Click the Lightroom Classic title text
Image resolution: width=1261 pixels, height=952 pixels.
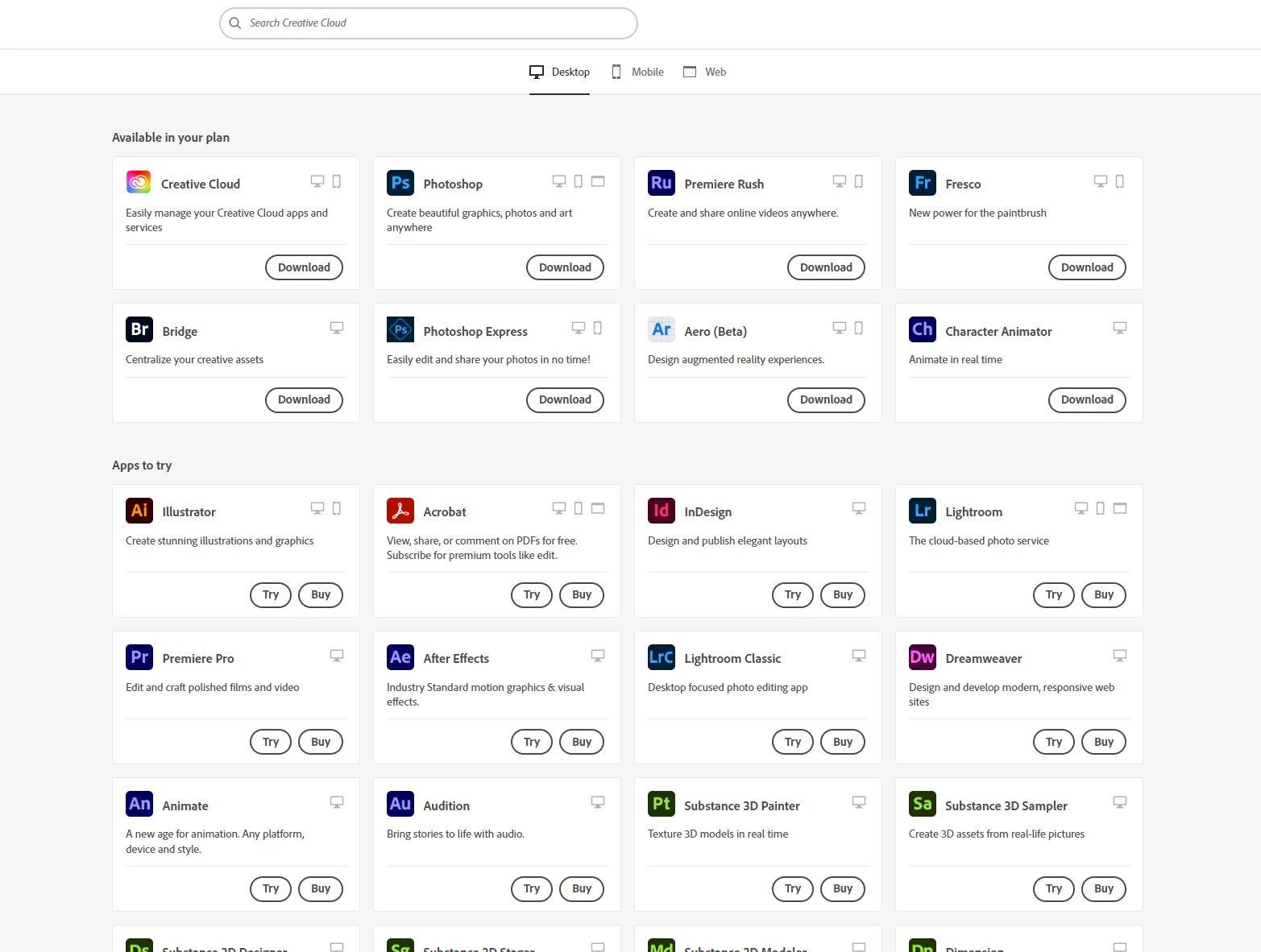(732, 659)
